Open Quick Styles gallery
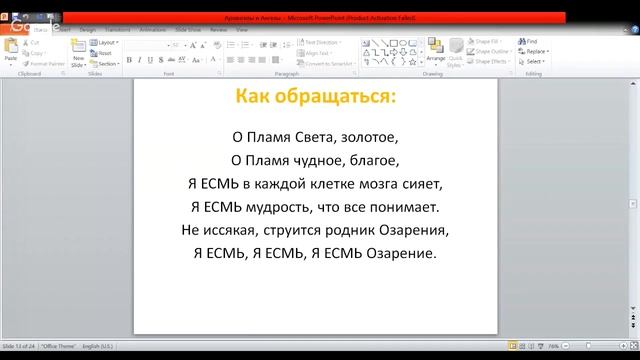The image size is (640, 360). click(x=456, y=53)
